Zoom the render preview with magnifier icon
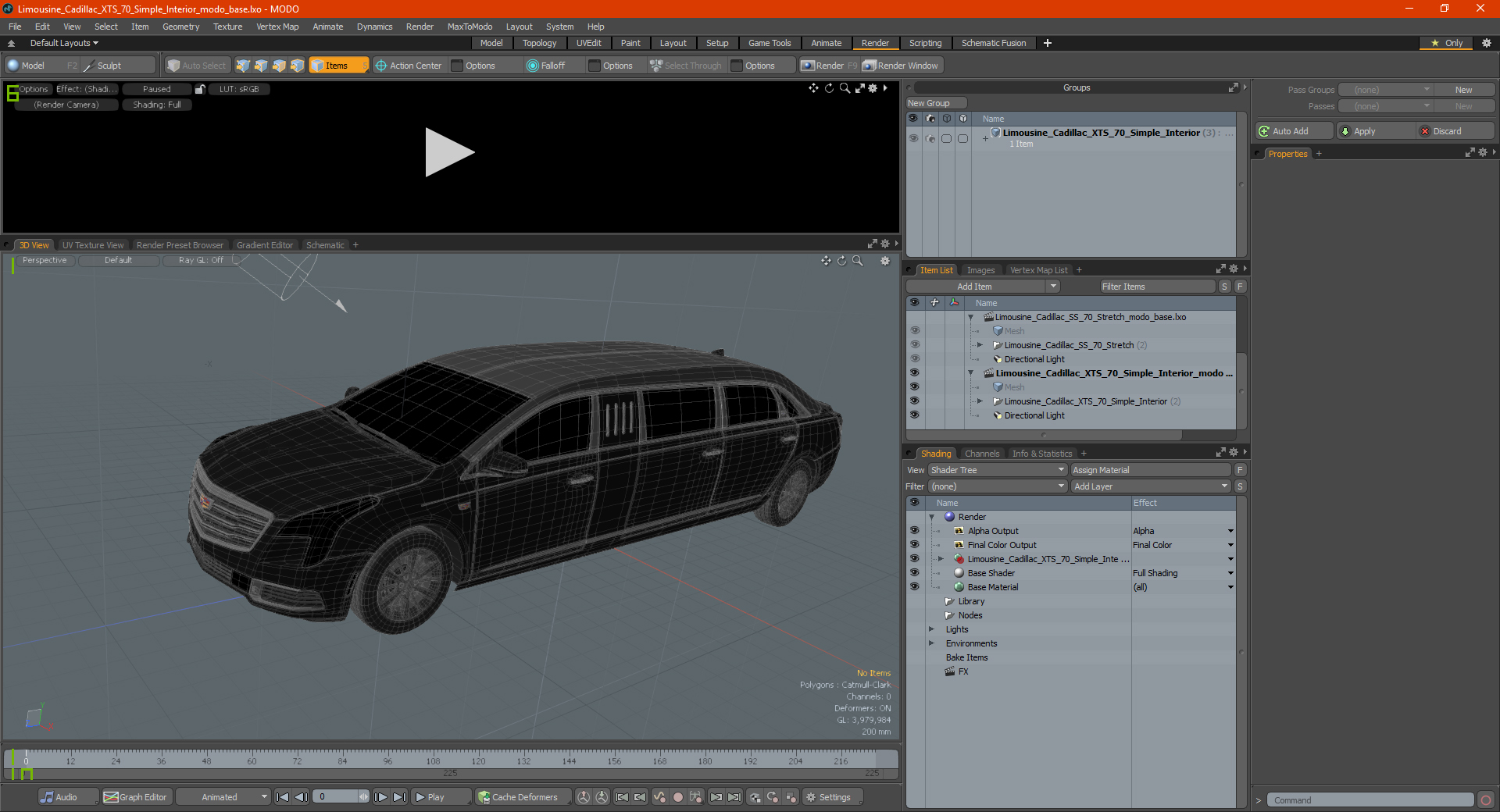This screenshot has width=1500, height=812. 845,88
